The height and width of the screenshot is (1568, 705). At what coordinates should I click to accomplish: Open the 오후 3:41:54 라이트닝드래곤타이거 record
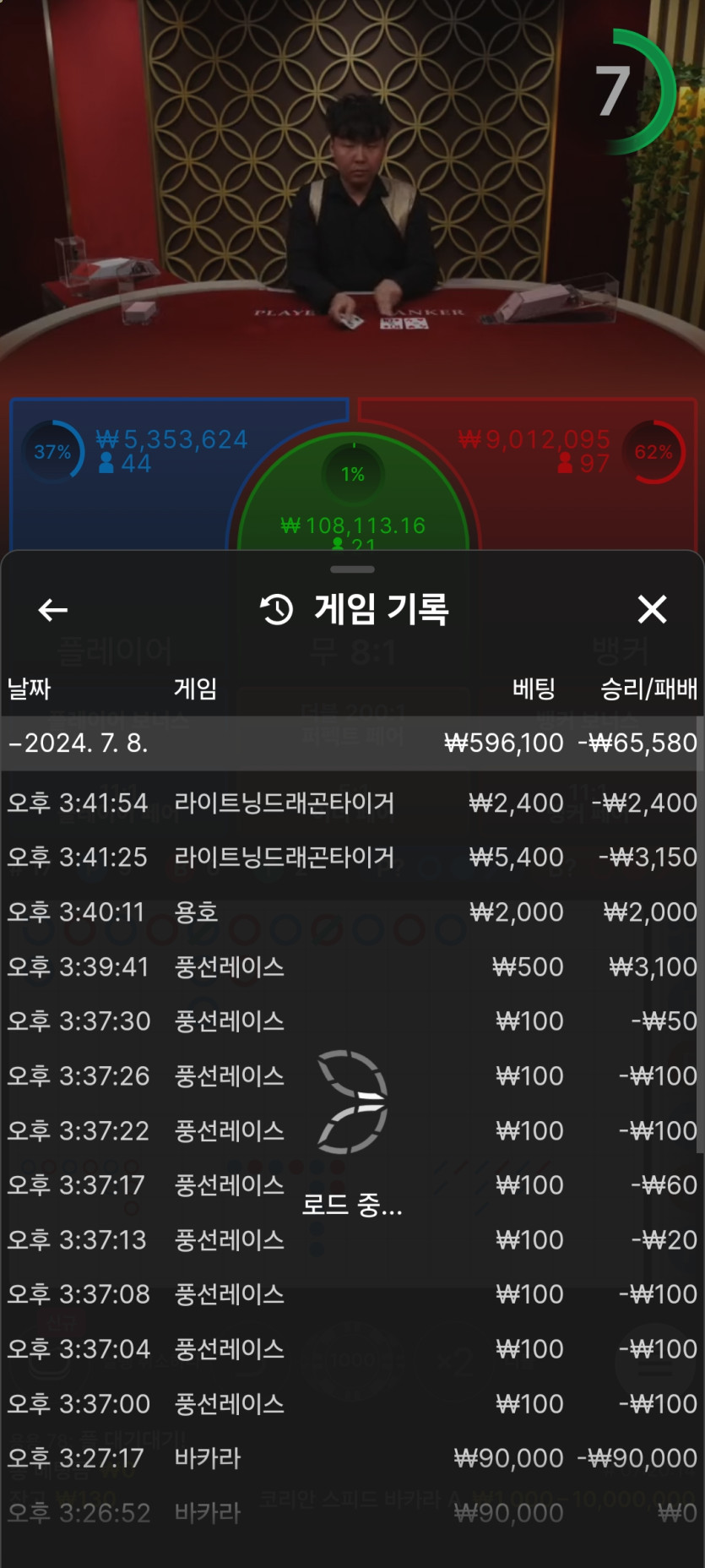point(352,803)
